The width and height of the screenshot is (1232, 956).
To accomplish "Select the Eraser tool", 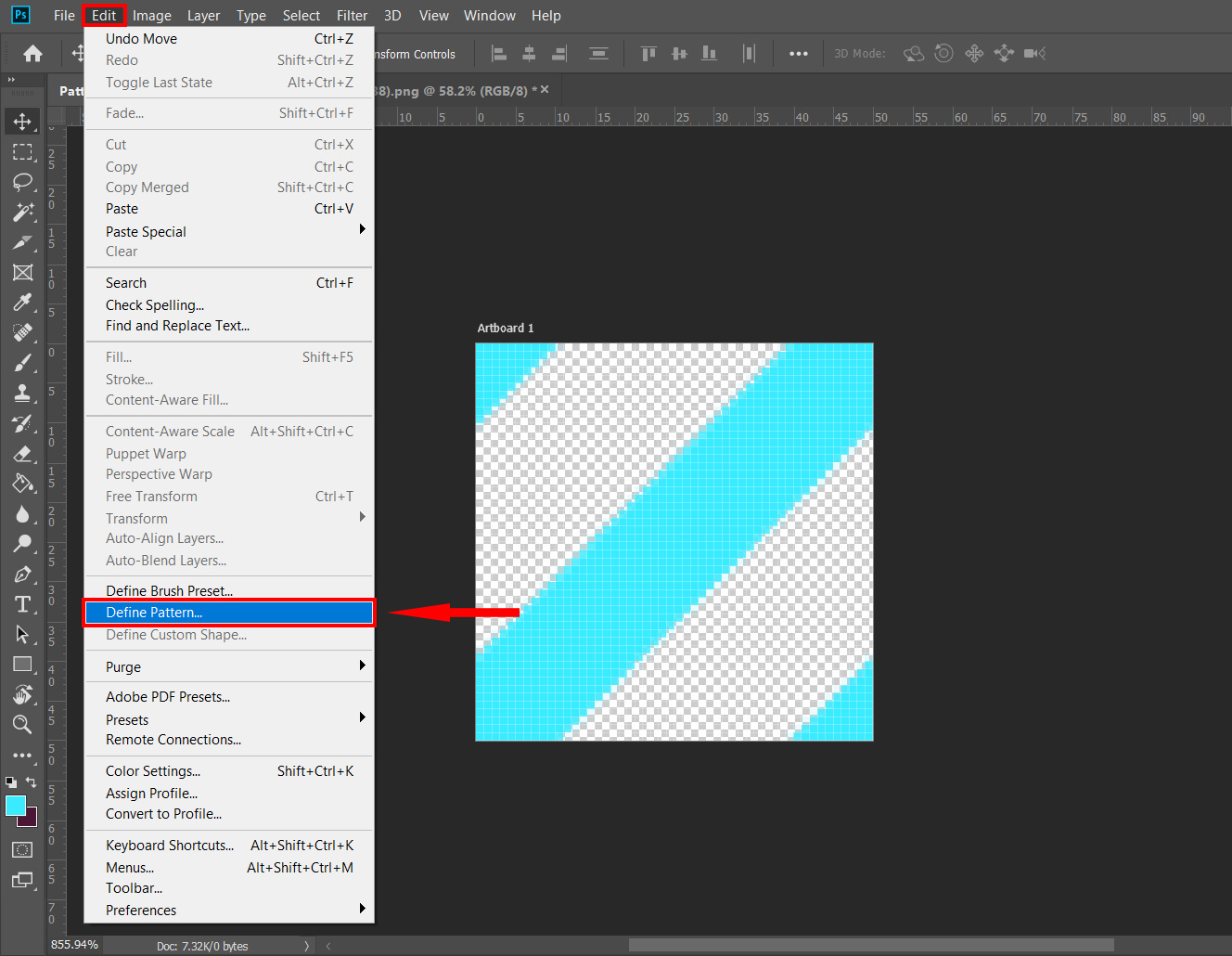I will coord(22,454).
